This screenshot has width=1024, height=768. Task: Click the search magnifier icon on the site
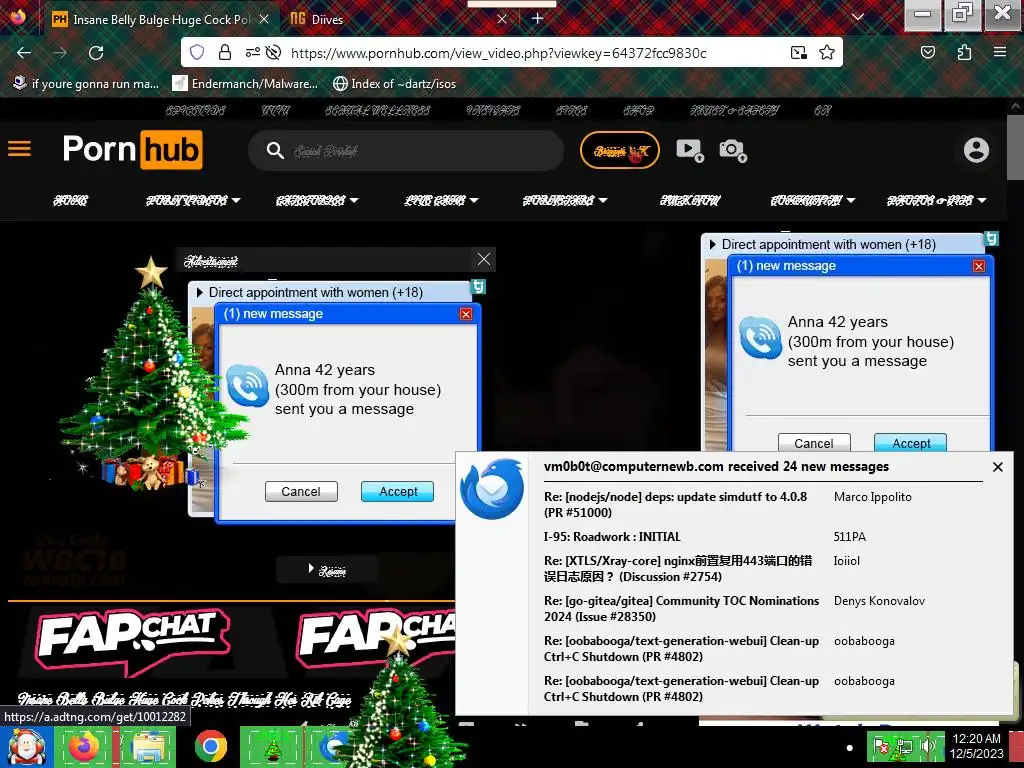(275, 151)
